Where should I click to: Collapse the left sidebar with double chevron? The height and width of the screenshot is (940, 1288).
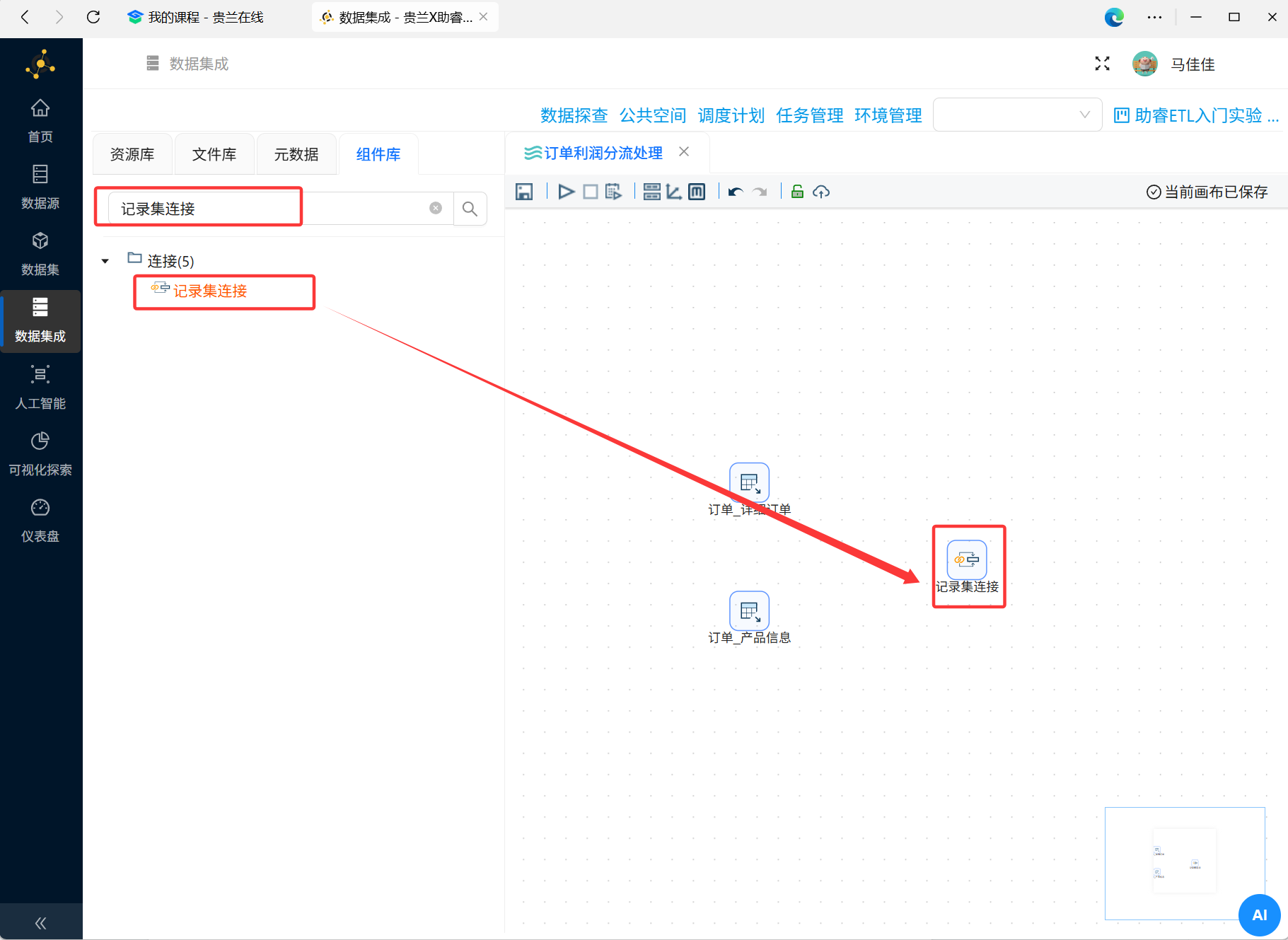pyautogui.click(x=41, y=922)
